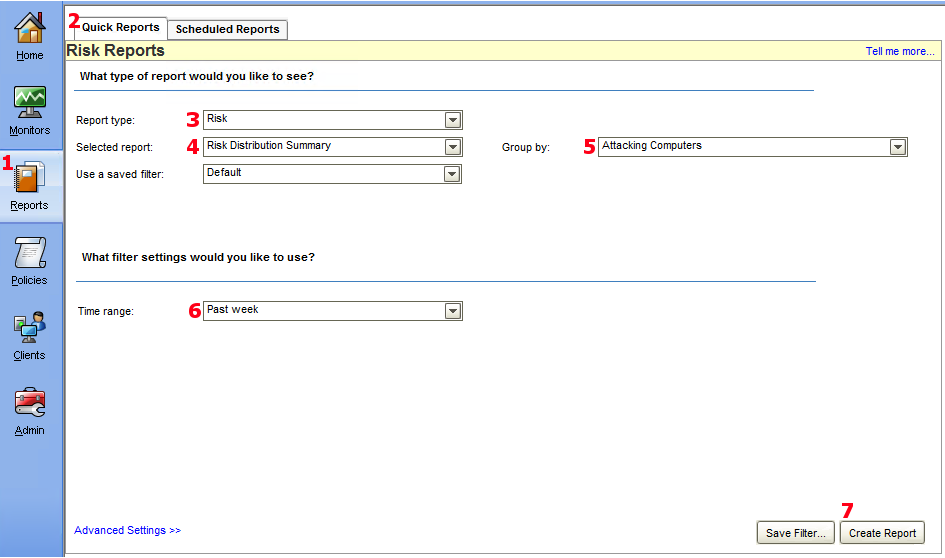Expand the Selected report dropdown arrow
This screenshot has width=945, height=558.
point(453,147)
